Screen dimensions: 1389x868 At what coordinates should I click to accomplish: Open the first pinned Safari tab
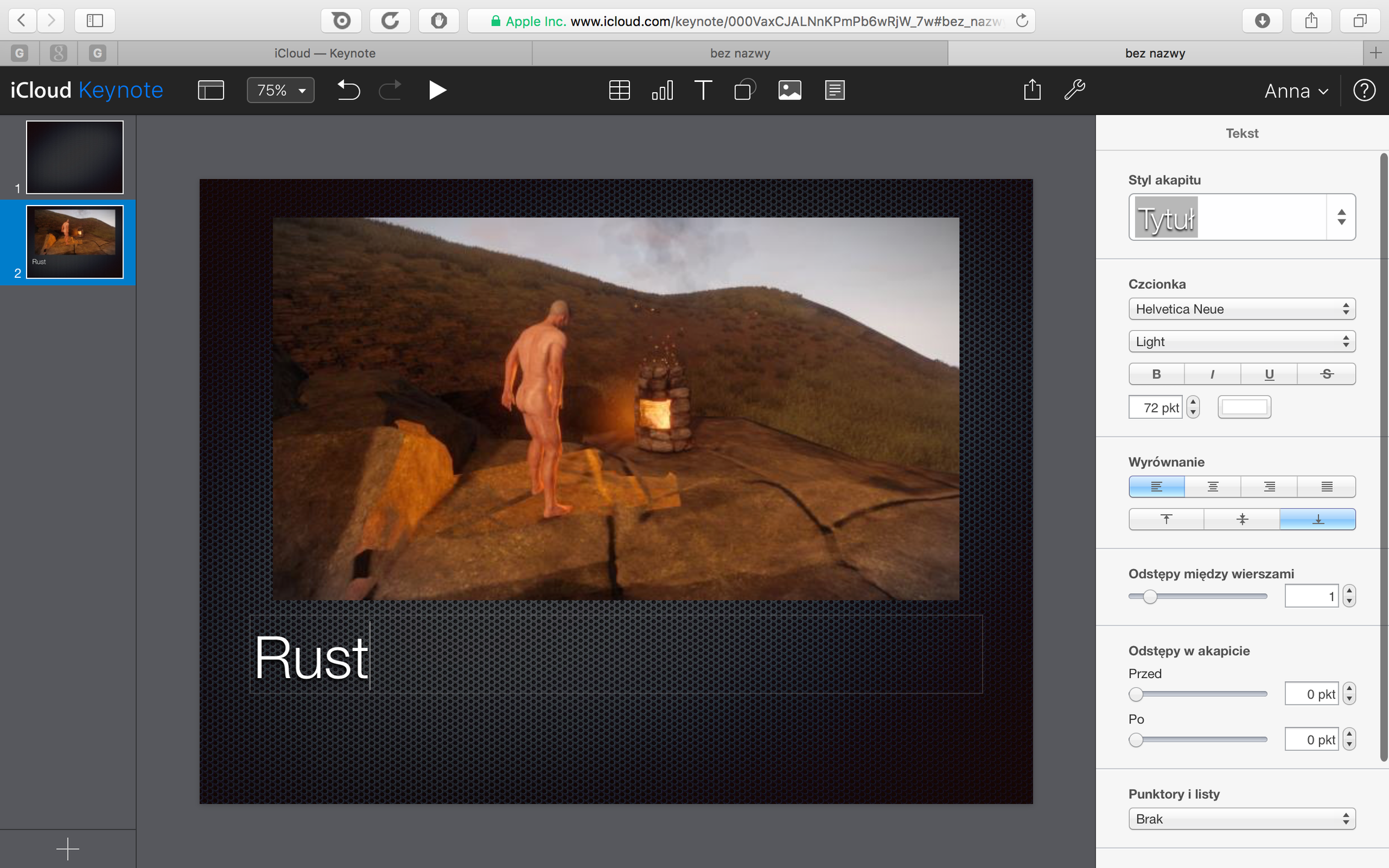tap(19, 53)
